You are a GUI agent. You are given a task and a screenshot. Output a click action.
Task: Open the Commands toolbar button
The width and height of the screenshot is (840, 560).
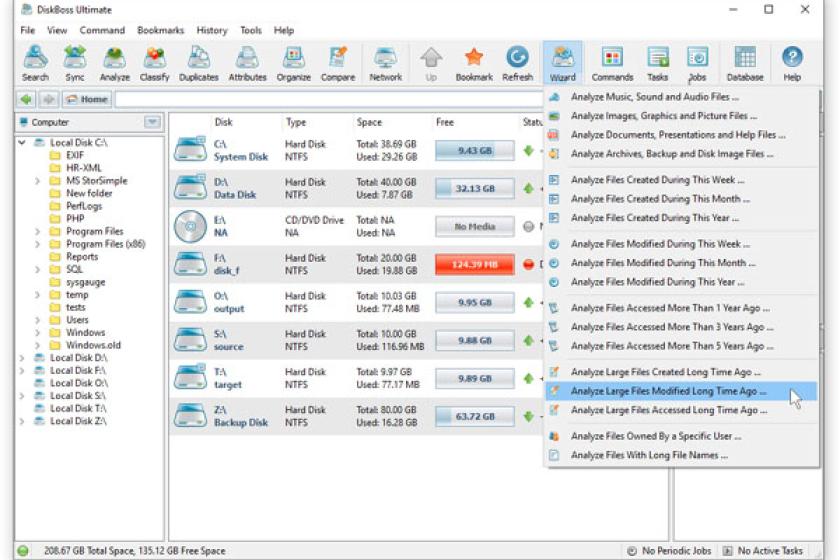coord(612,64)
